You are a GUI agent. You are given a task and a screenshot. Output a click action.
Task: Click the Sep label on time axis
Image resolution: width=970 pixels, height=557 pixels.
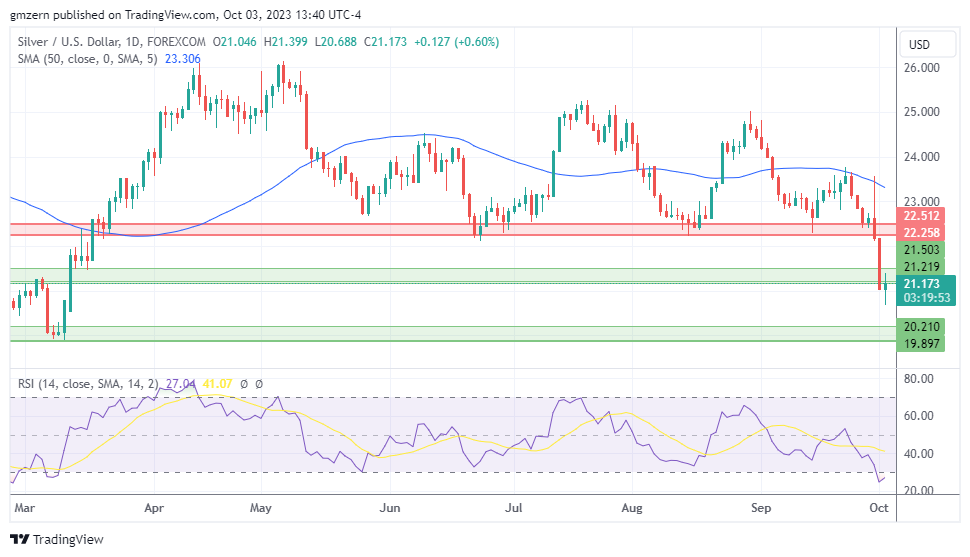pos(761,508)
